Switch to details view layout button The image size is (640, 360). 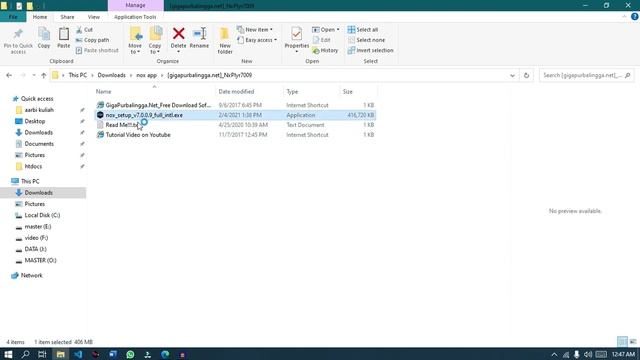pos(622,342)
